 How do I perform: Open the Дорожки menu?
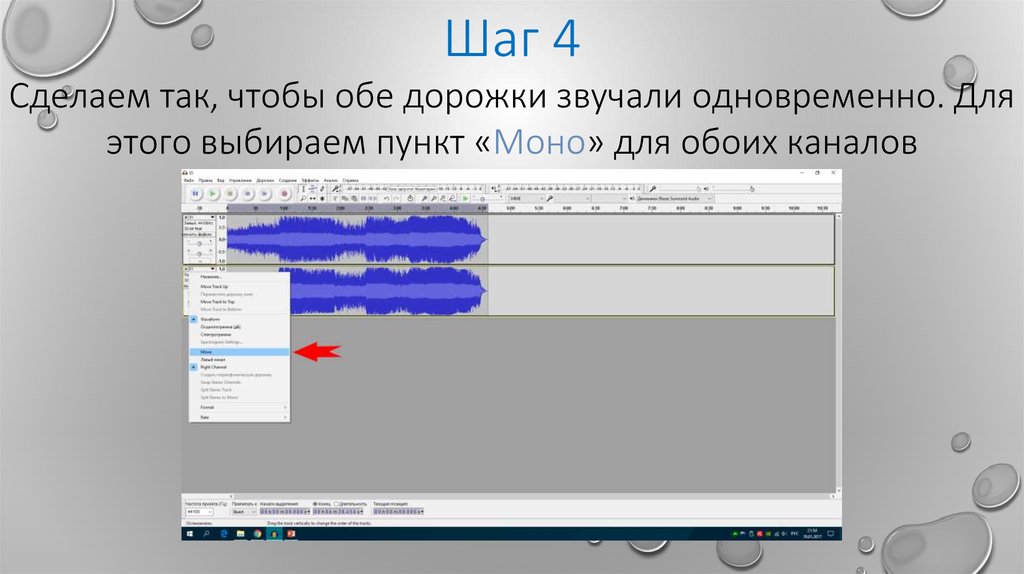coord(265,180)
